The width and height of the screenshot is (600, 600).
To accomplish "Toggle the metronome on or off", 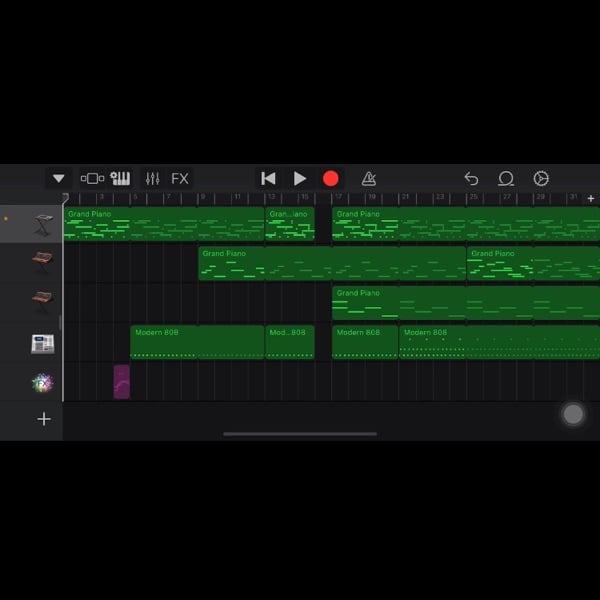I will 368,178.
